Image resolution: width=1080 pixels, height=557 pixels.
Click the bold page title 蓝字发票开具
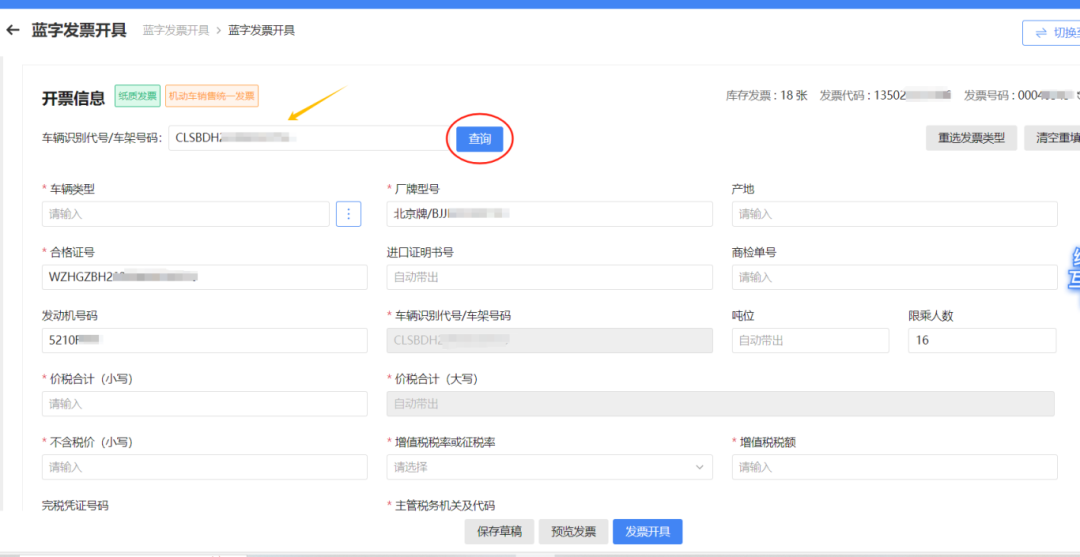pyautogui.click(x=79, y=30)
